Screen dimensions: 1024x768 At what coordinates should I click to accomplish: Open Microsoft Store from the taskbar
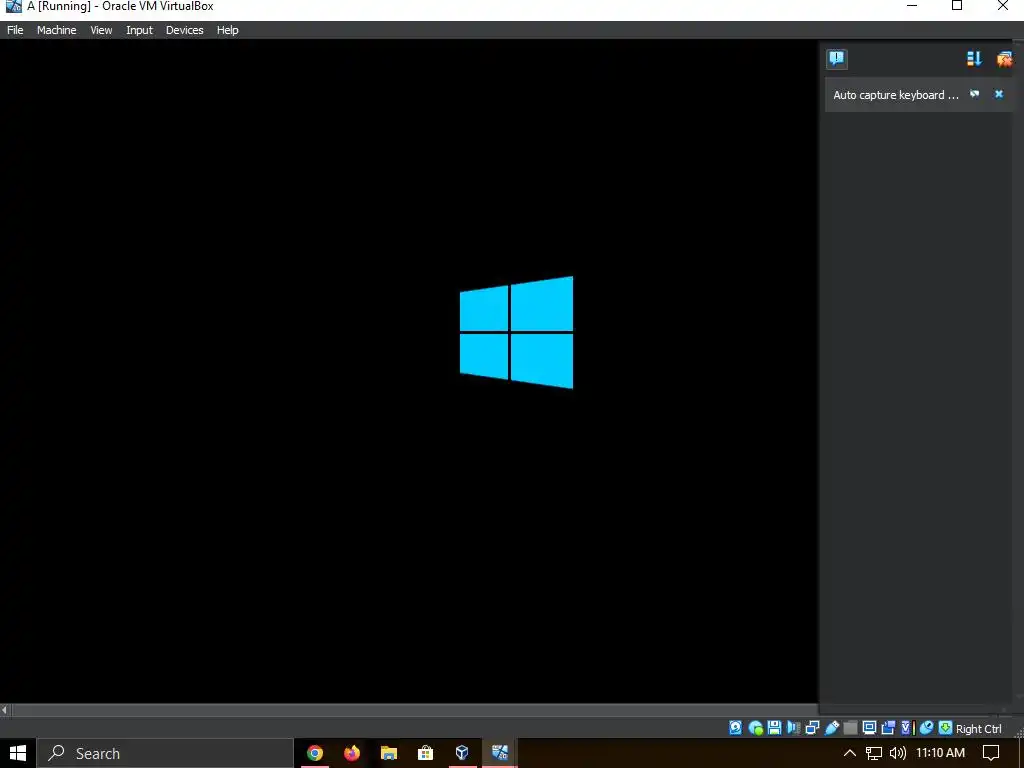[425, 753]
